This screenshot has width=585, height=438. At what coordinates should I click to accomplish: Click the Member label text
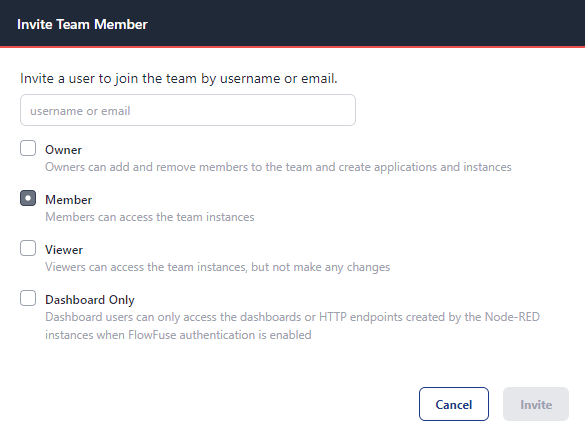click(x=69, y=200)
